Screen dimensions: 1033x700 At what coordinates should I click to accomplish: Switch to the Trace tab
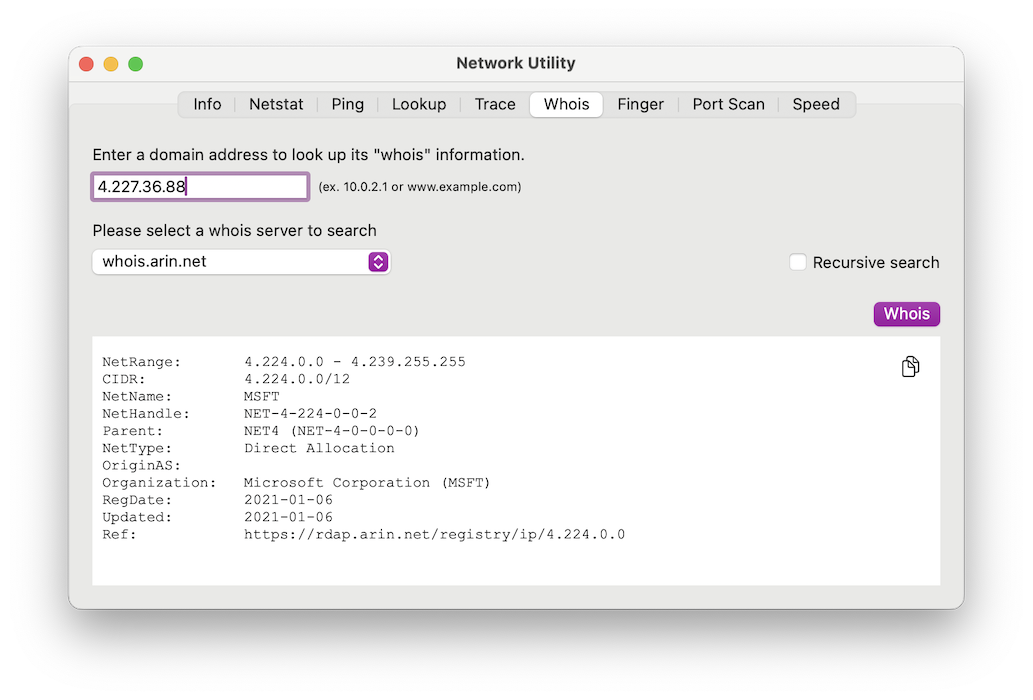(x=495, y=104)
